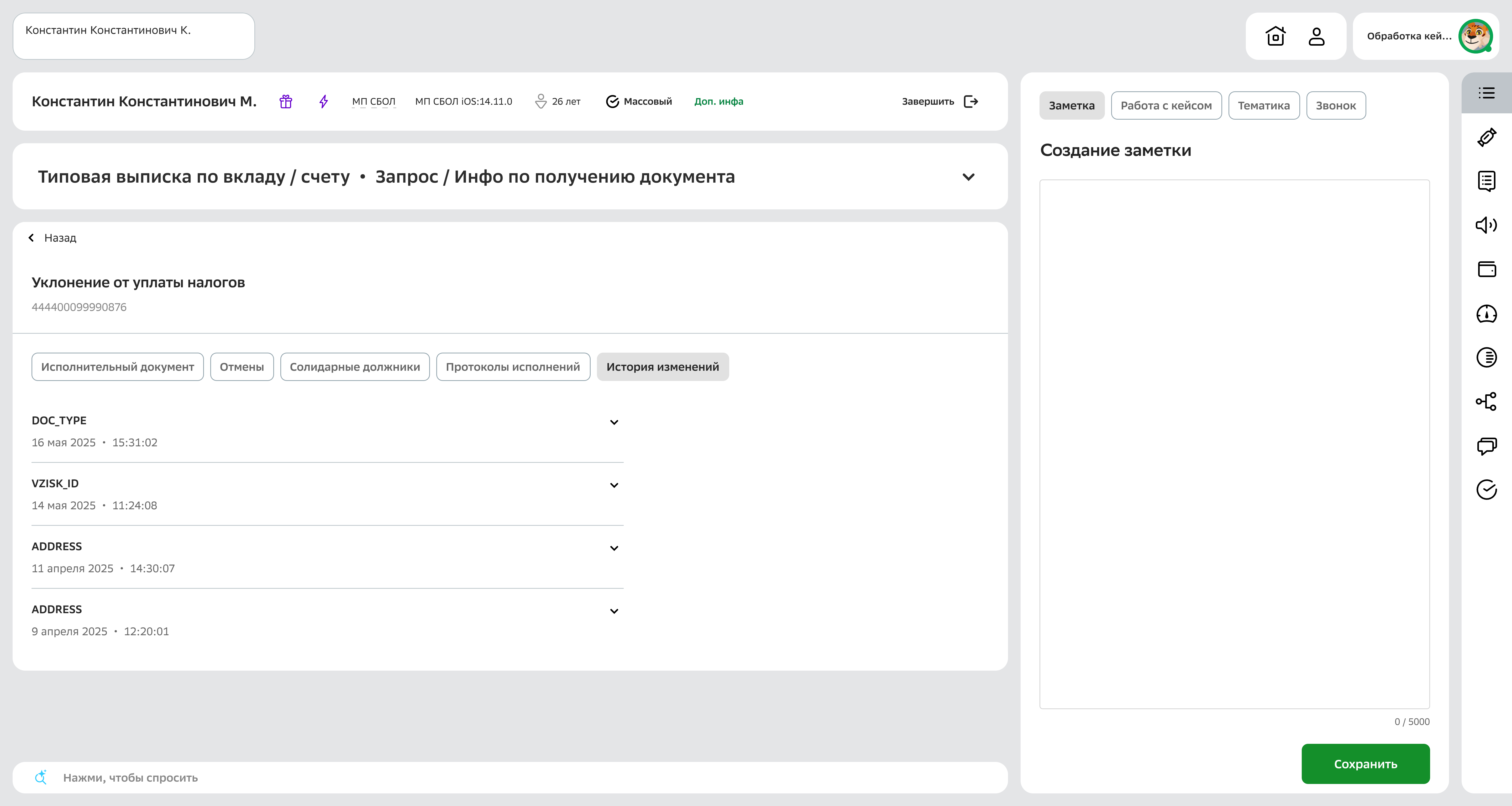
Task: Open the chat bubbles sidebar icon
Action: click(x=1486, y=446)
